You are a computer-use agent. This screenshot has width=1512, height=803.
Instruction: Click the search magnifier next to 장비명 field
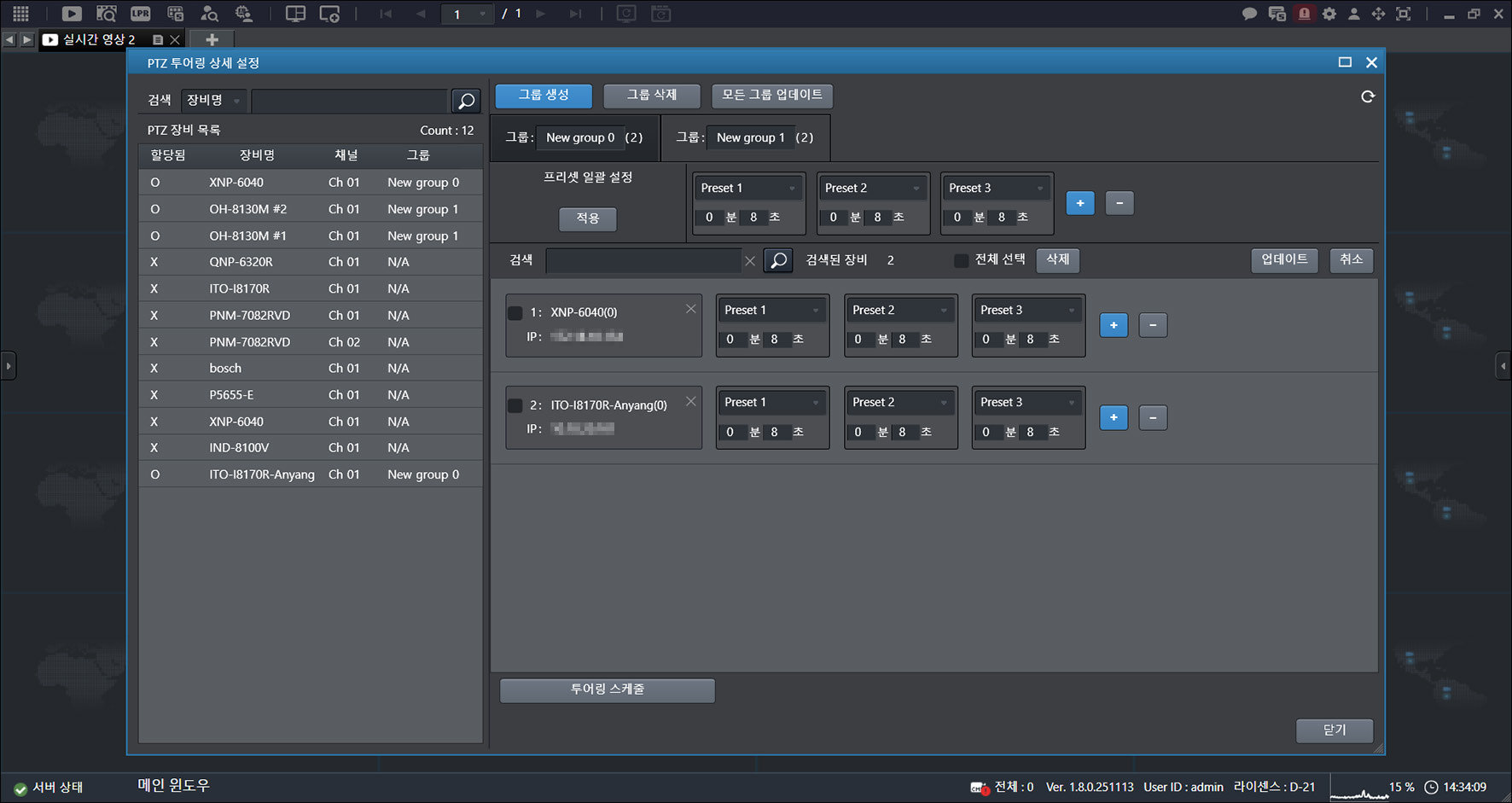[466, 101]
